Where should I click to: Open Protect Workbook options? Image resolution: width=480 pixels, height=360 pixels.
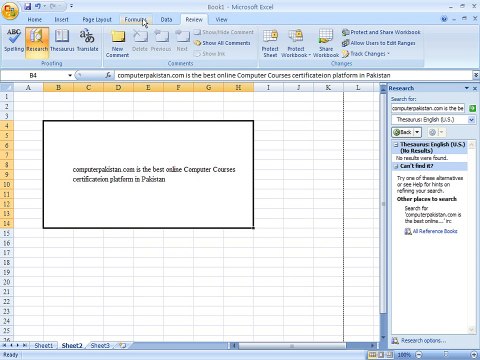pyautogui.click(x=295, y=44)
